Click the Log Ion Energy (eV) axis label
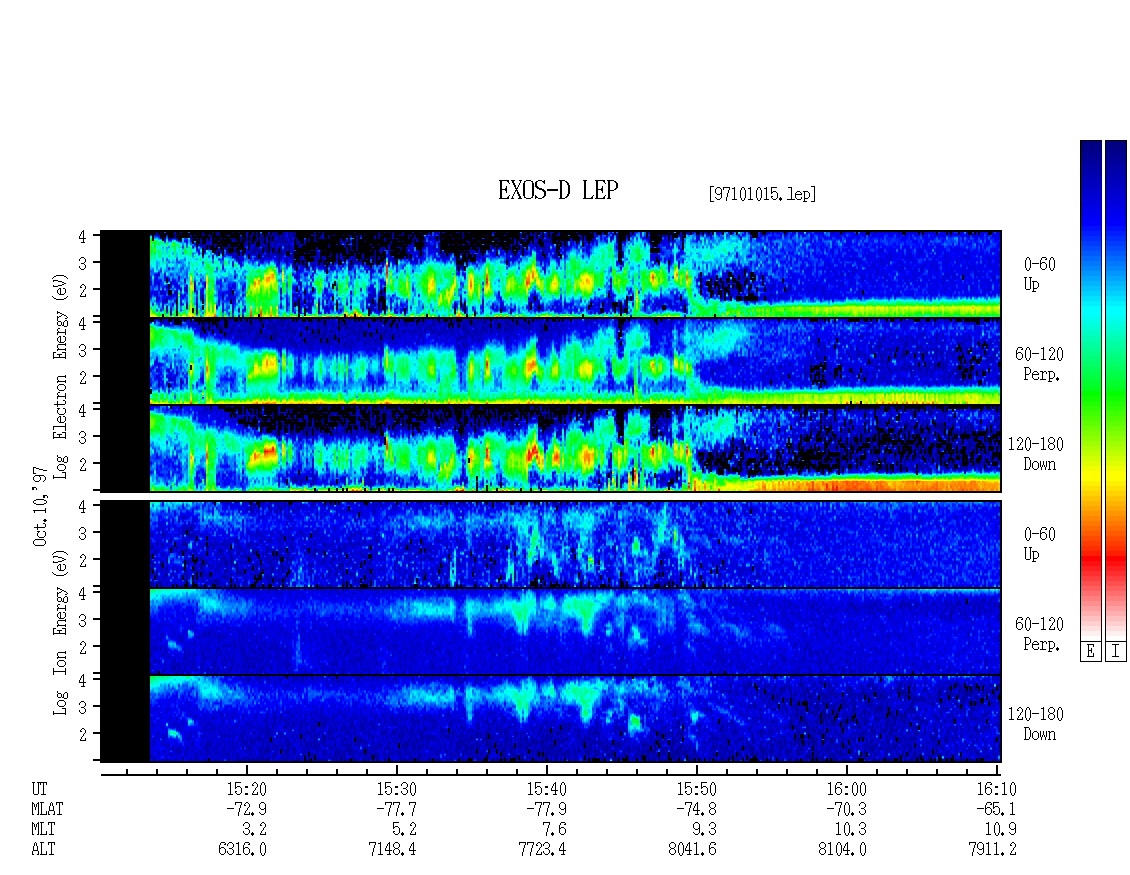 [60, 632]
